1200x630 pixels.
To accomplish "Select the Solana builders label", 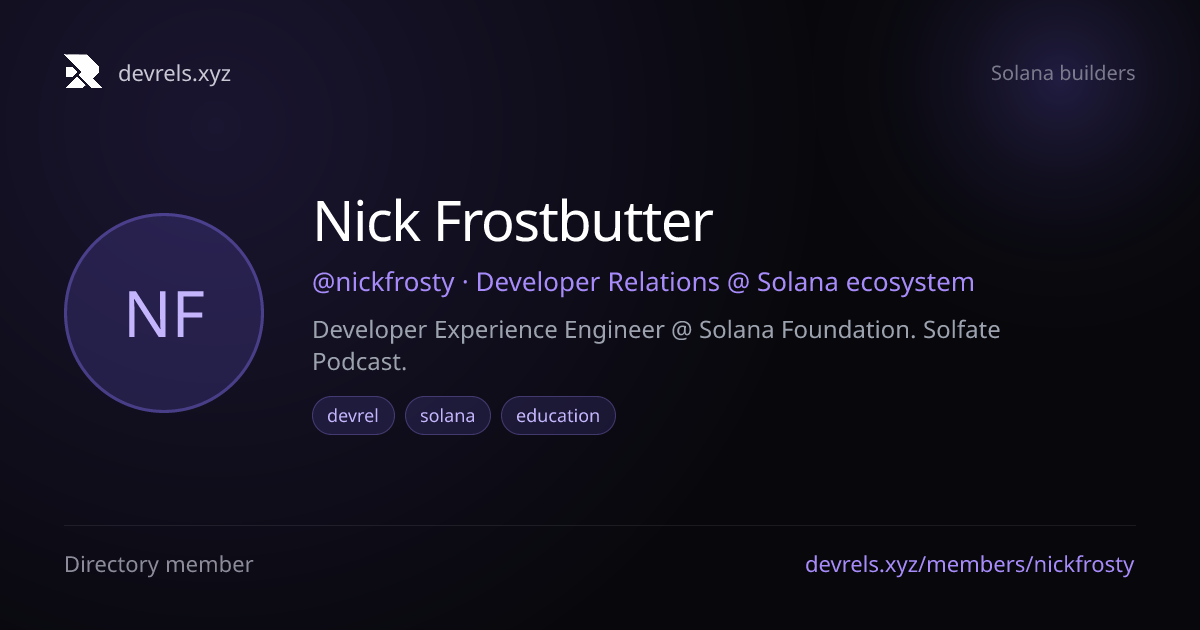I will [1063, 73].
